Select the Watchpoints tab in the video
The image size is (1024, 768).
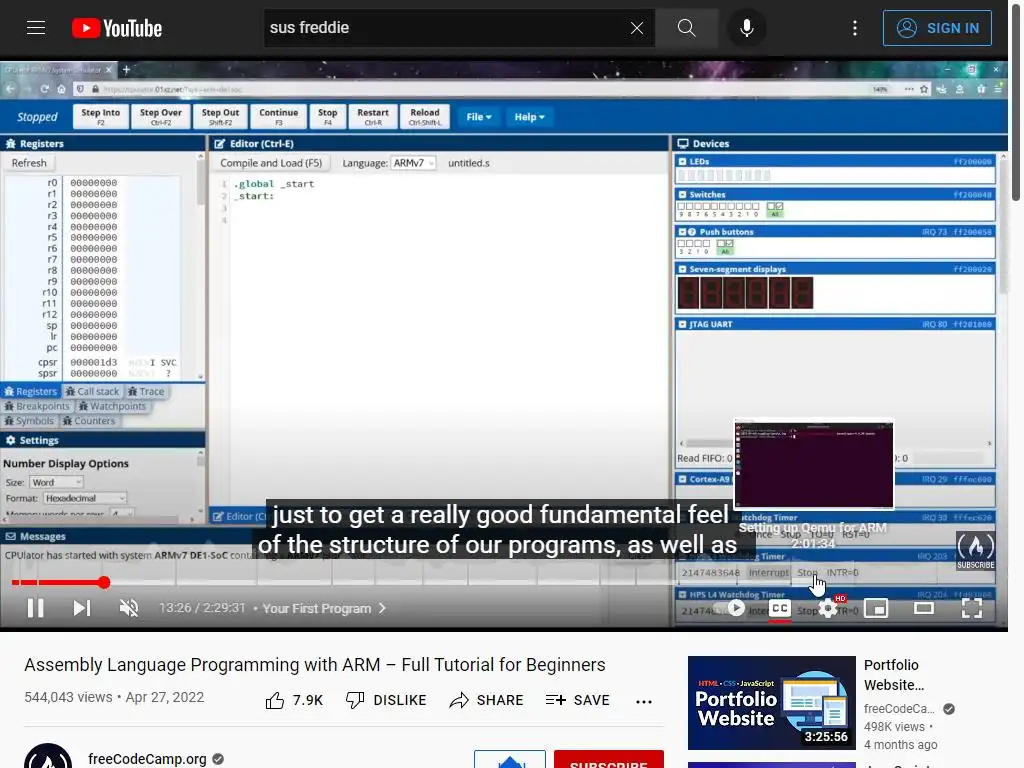[112, 406]
